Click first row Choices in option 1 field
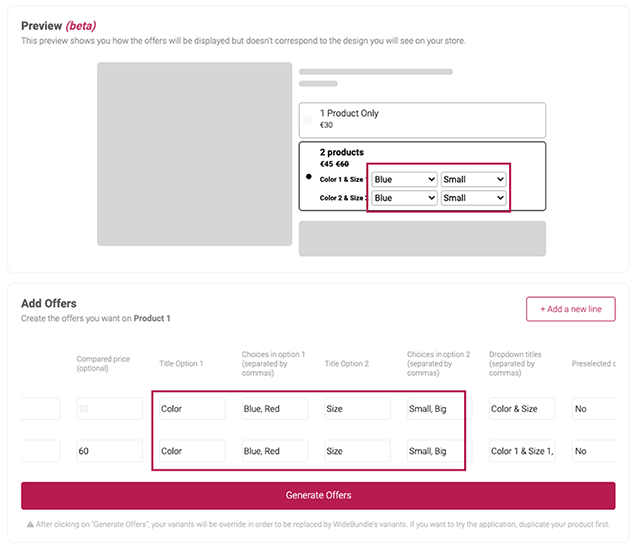This screenshot has width=640, height=552. [274, 409]
